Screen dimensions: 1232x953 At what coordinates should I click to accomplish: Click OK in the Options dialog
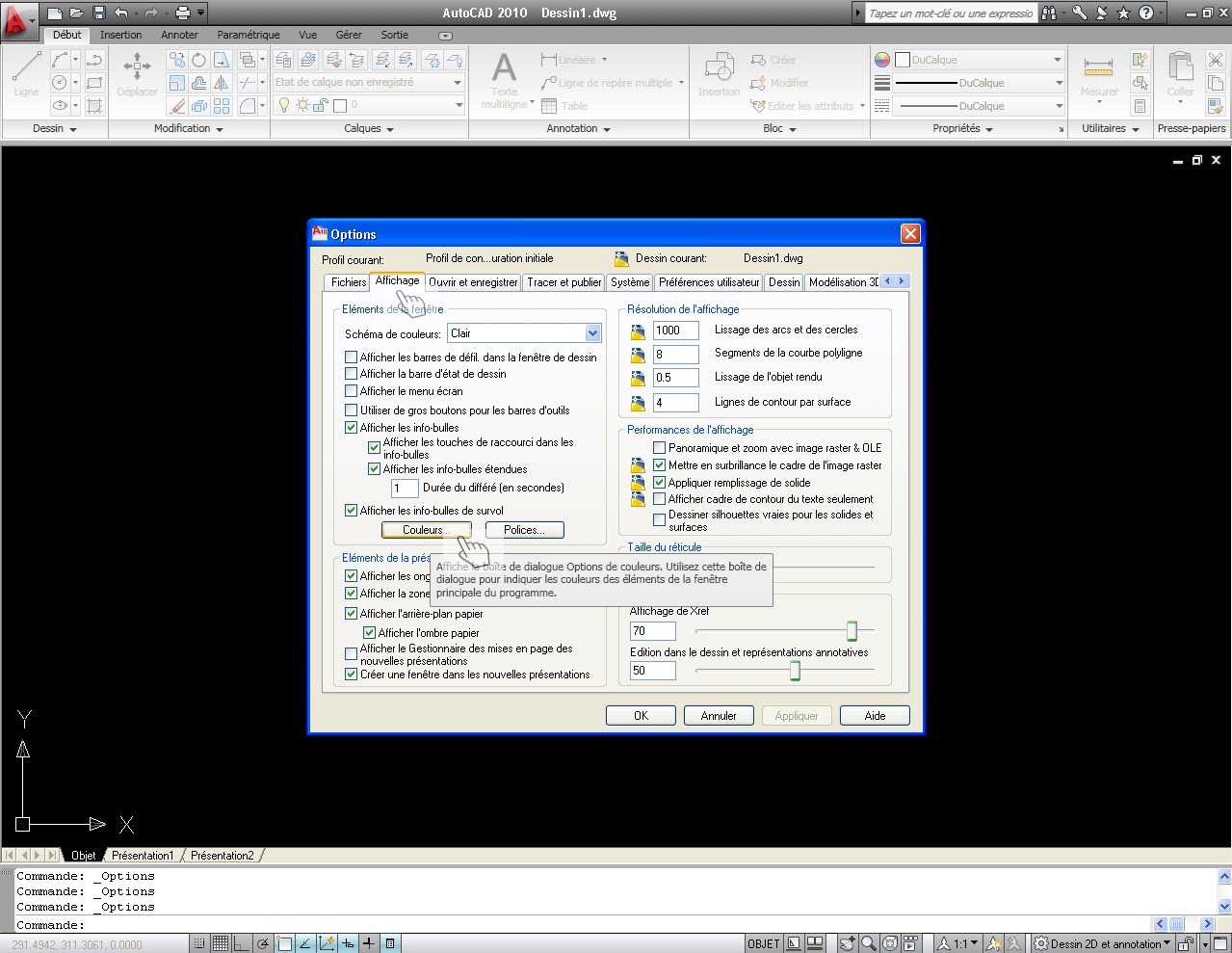tap(642, 716)
